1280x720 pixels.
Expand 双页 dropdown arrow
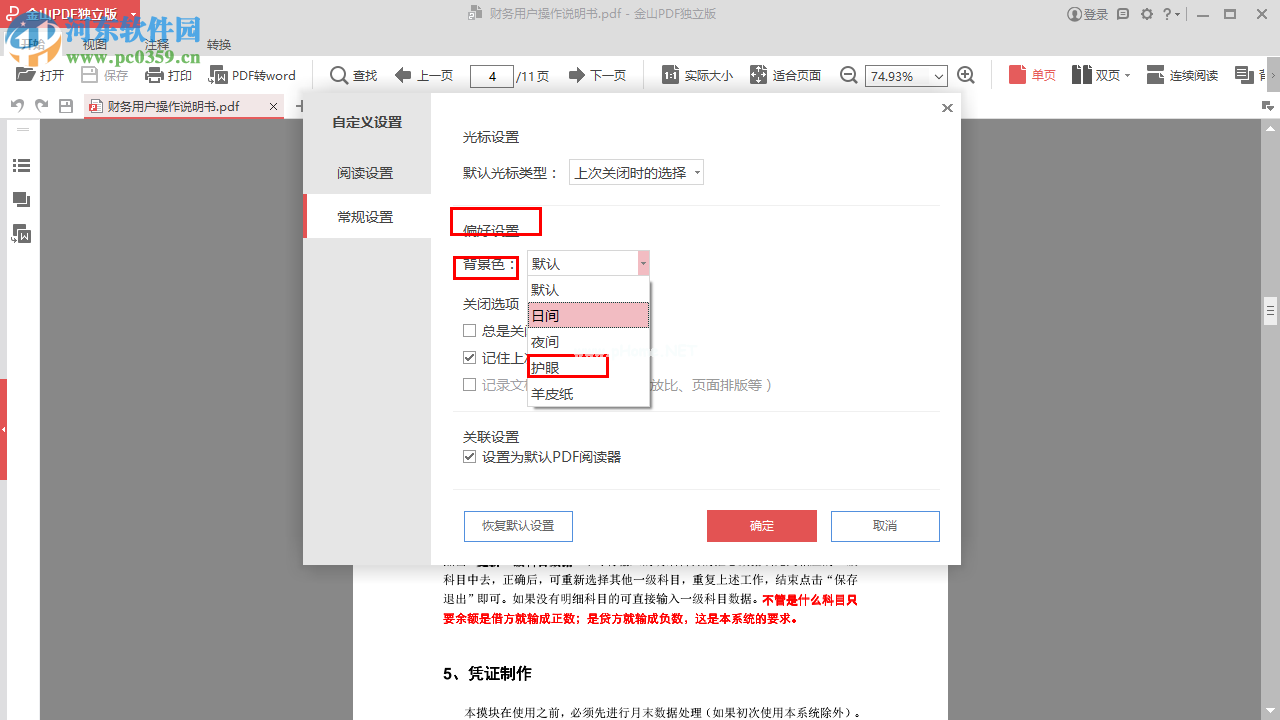click(1127, 75)
